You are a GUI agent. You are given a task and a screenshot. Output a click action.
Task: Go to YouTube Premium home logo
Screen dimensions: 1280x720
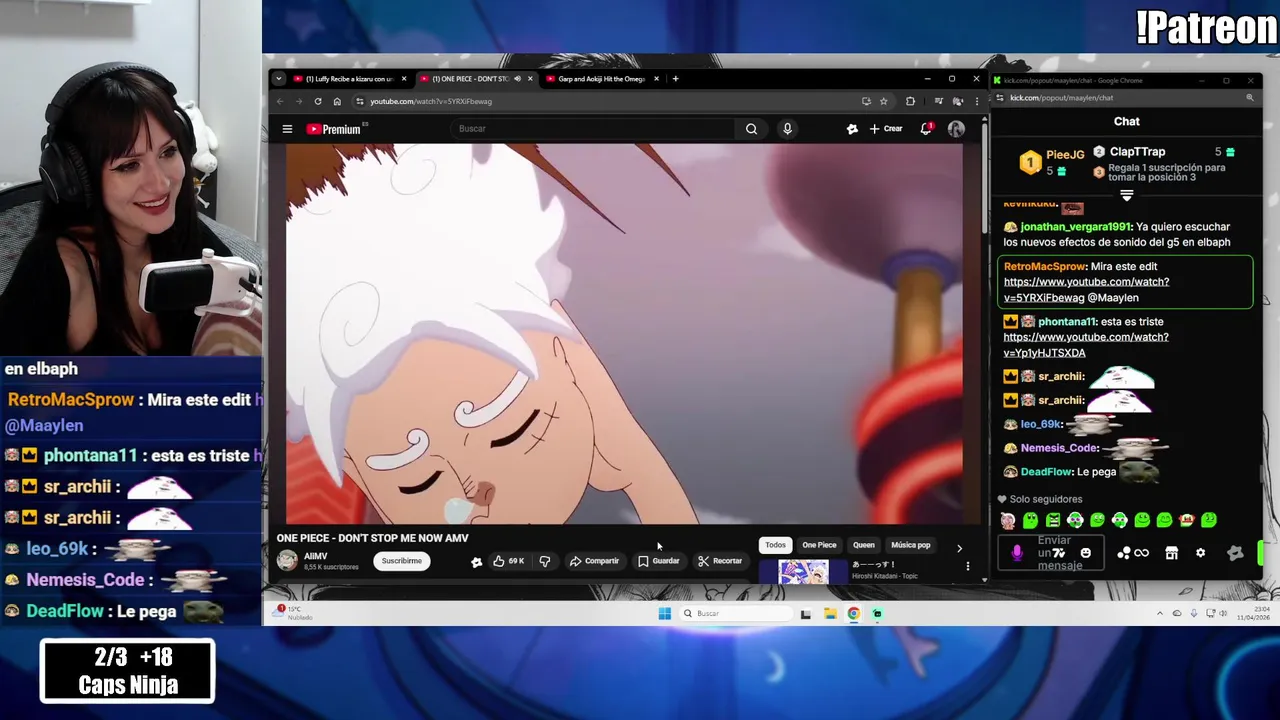[x=335, y=129]
